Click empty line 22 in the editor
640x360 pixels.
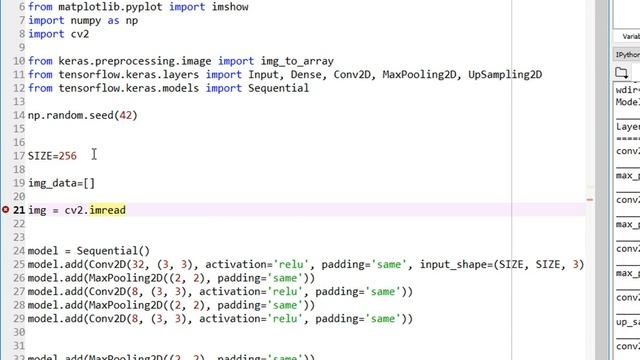[x=306, y=224]
